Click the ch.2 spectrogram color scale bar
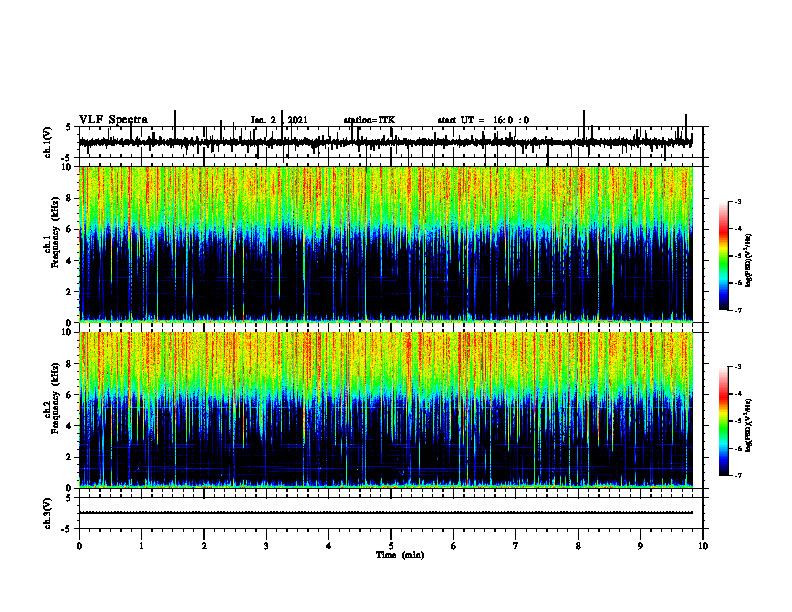792x612 pixels. coord(723,421)
